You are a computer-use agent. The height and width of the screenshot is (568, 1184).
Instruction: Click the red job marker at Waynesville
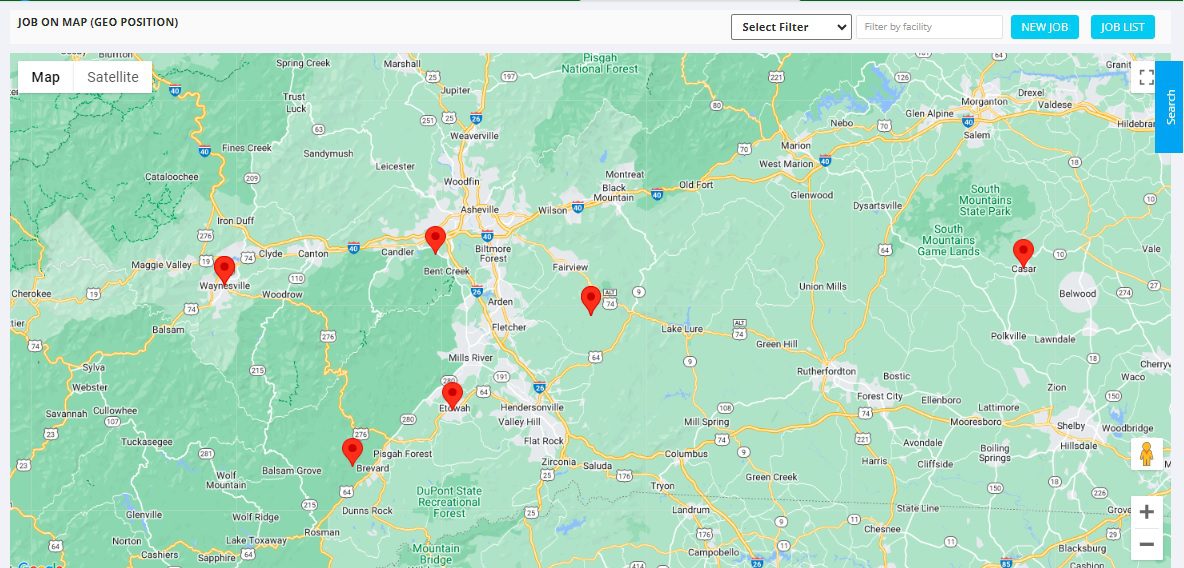224,269
